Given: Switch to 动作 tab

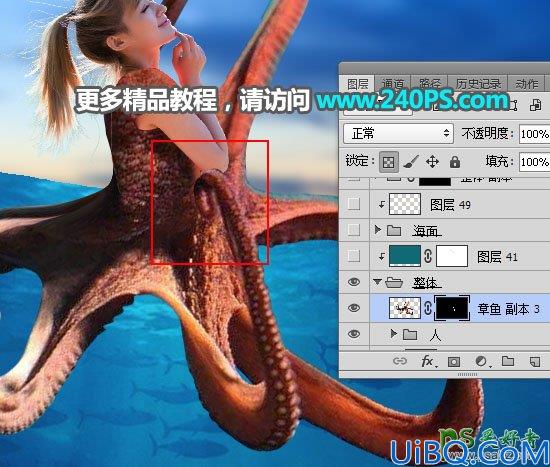Looking at the screenshot, I should 526,84.
